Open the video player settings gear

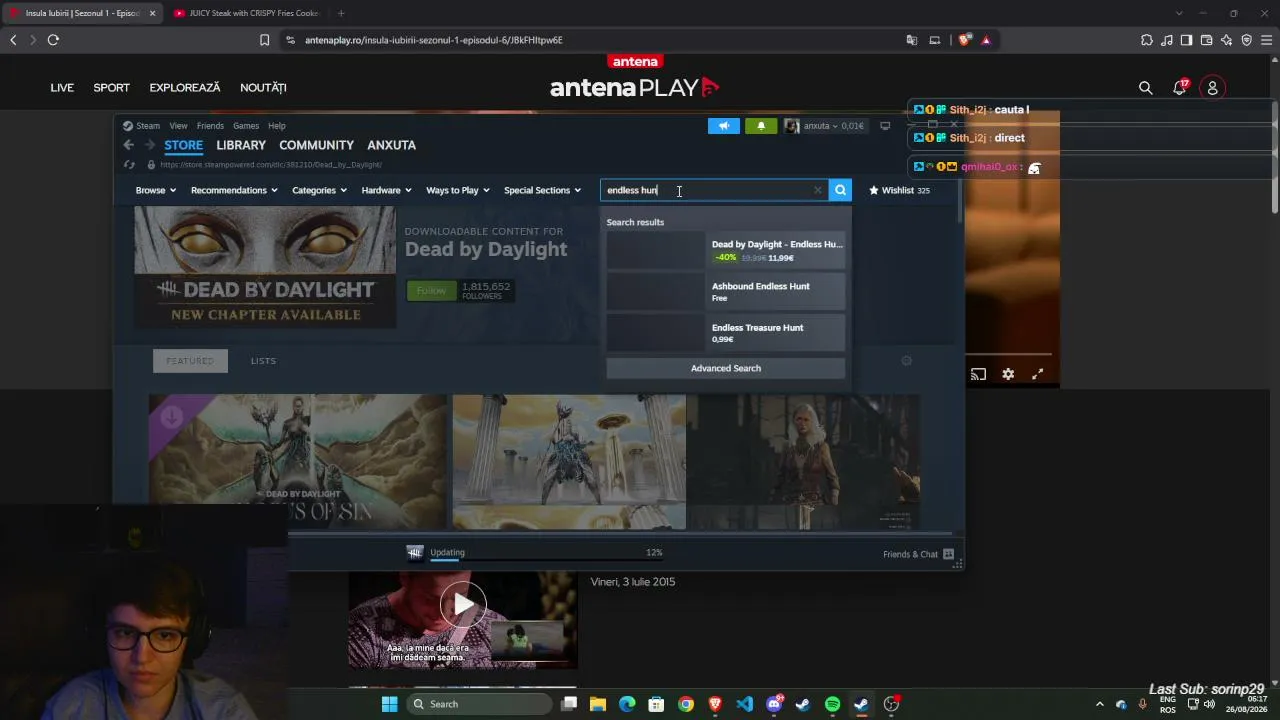pos(1008,374)
